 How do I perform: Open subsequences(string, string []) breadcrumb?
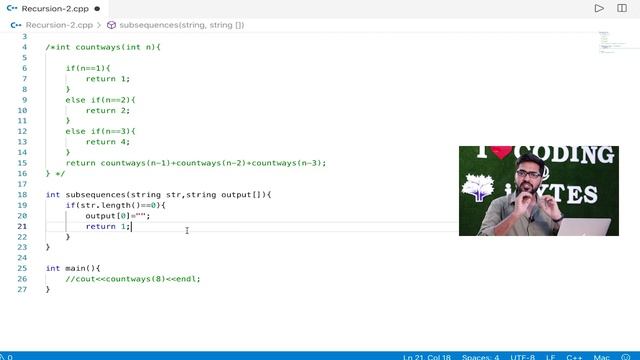(x=182, y=25)
